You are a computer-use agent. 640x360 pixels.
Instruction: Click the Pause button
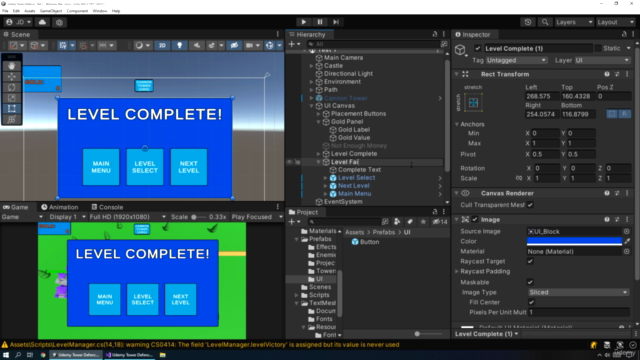320,22
